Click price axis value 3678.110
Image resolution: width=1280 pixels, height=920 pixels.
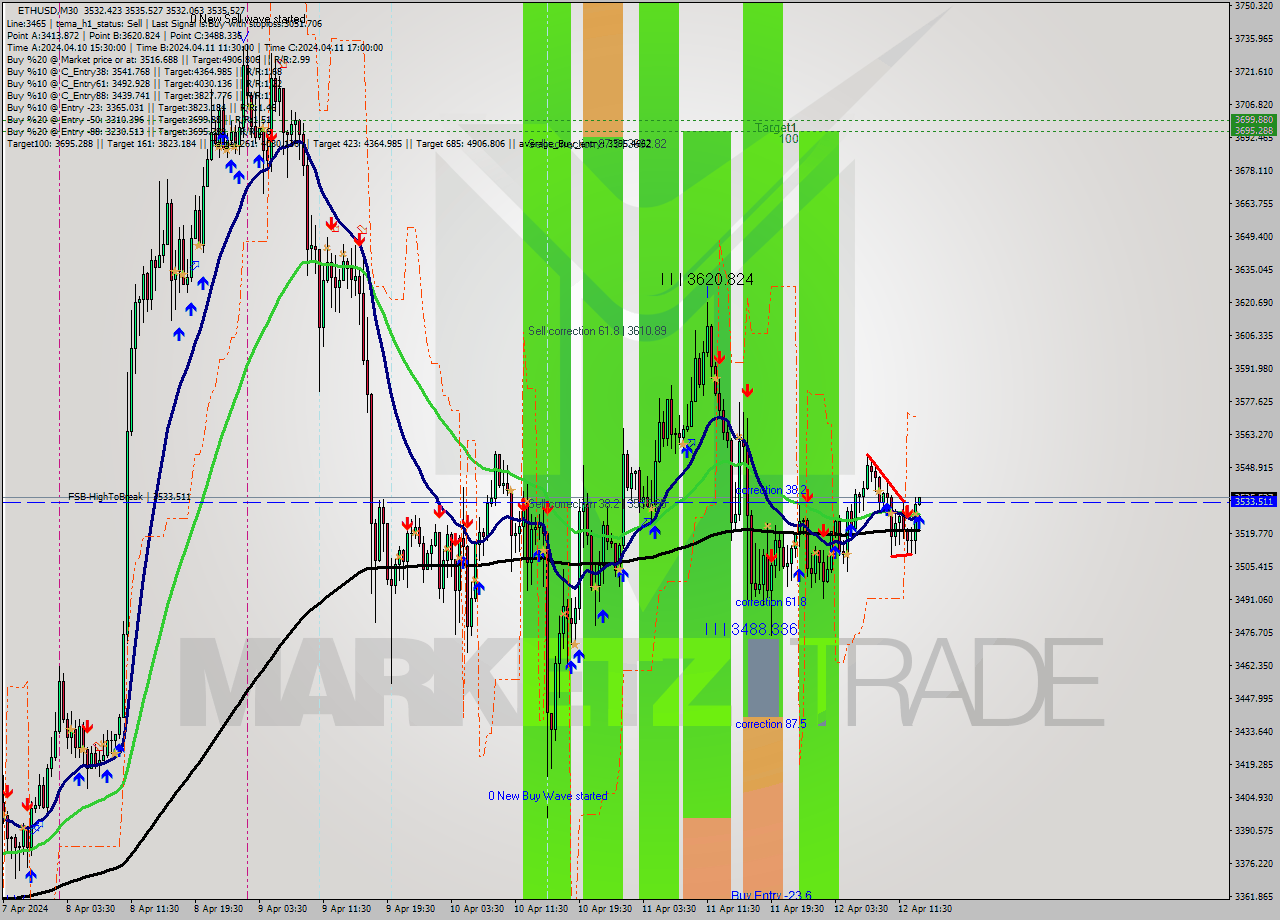[1253, 171]
